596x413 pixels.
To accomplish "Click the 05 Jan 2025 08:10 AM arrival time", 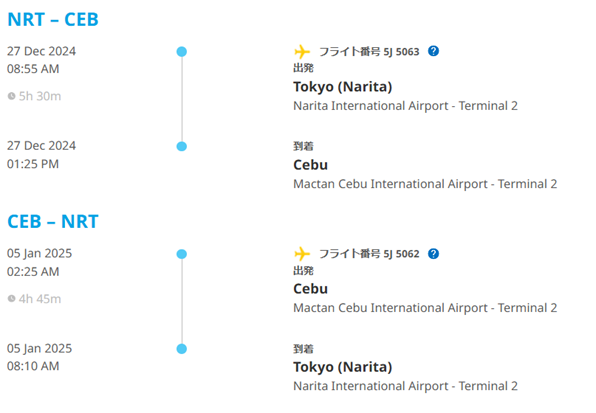I will (40, 357).
